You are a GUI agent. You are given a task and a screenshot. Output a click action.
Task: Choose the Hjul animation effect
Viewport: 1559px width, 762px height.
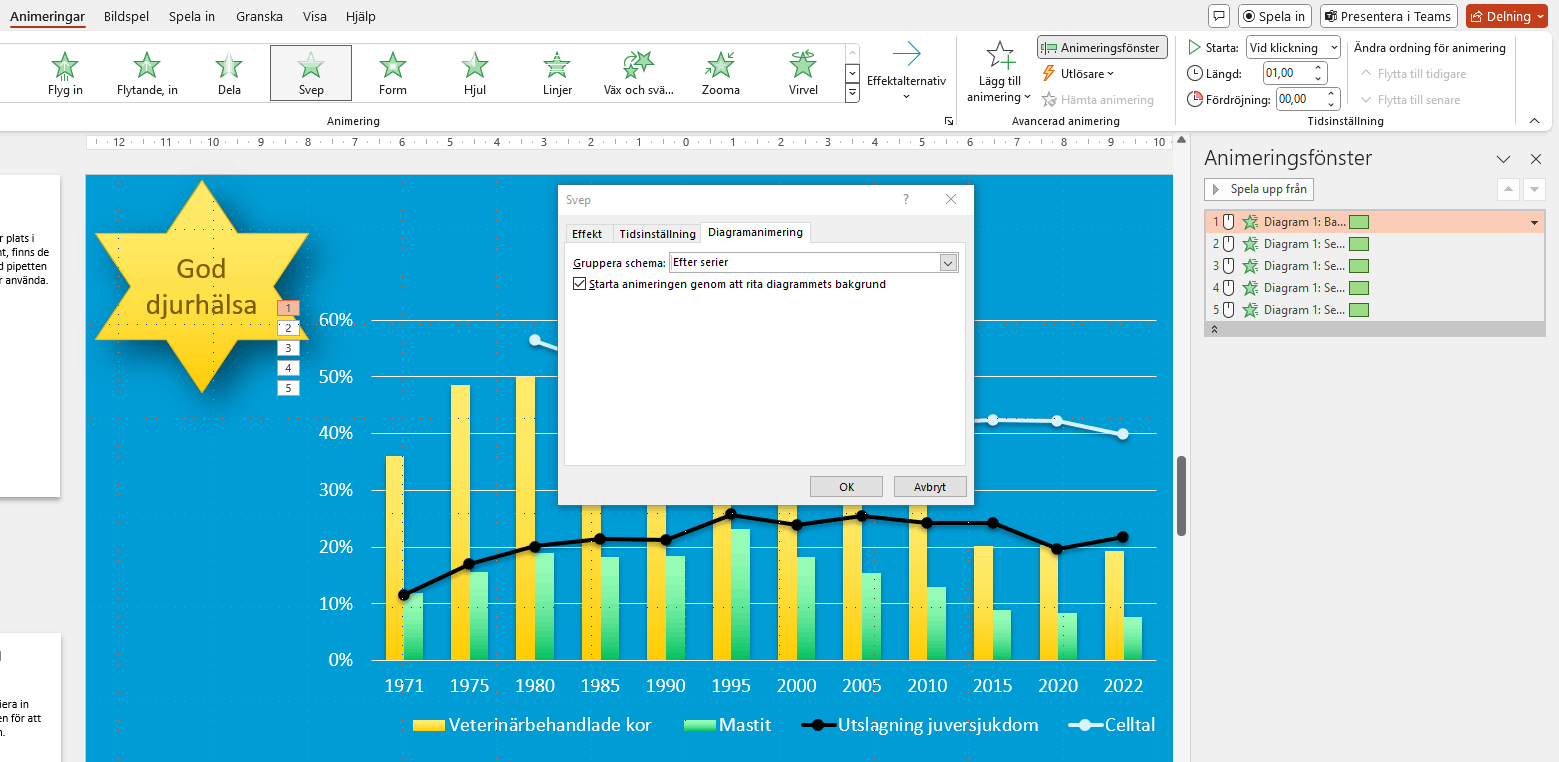tap(475, 73)
